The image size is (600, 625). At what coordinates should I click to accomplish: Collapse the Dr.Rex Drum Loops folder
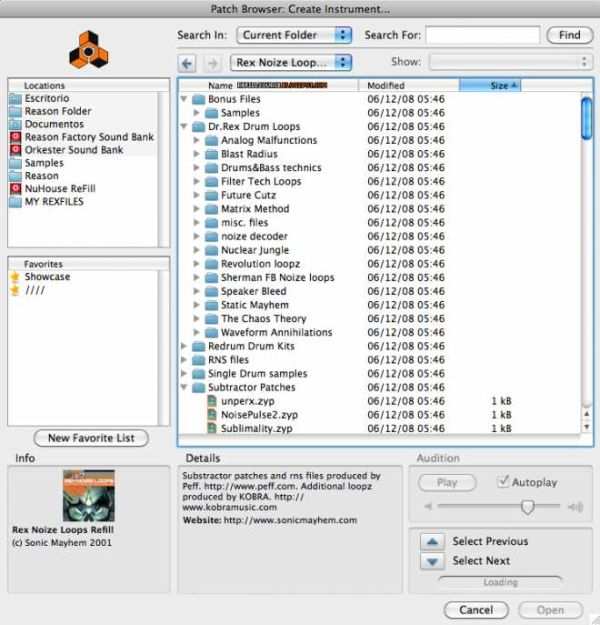tap(184, 126)
